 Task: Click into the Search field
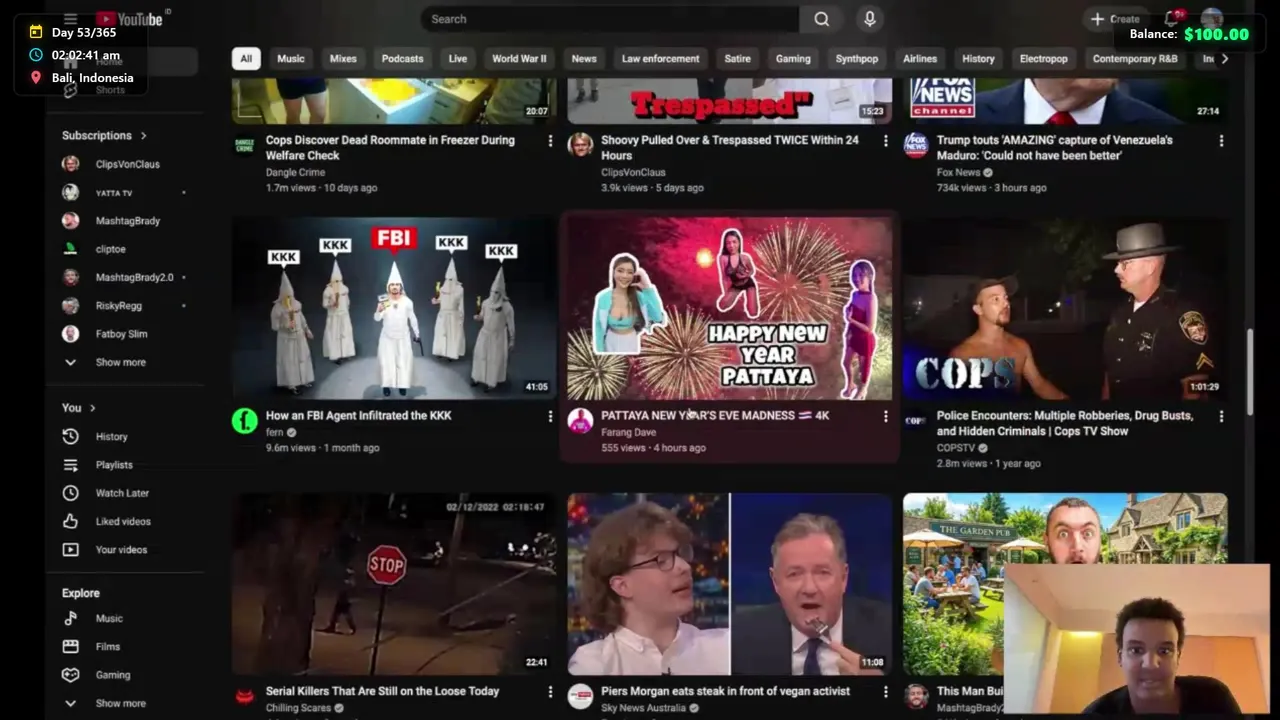pyautogui.click(x=610, y=19)
